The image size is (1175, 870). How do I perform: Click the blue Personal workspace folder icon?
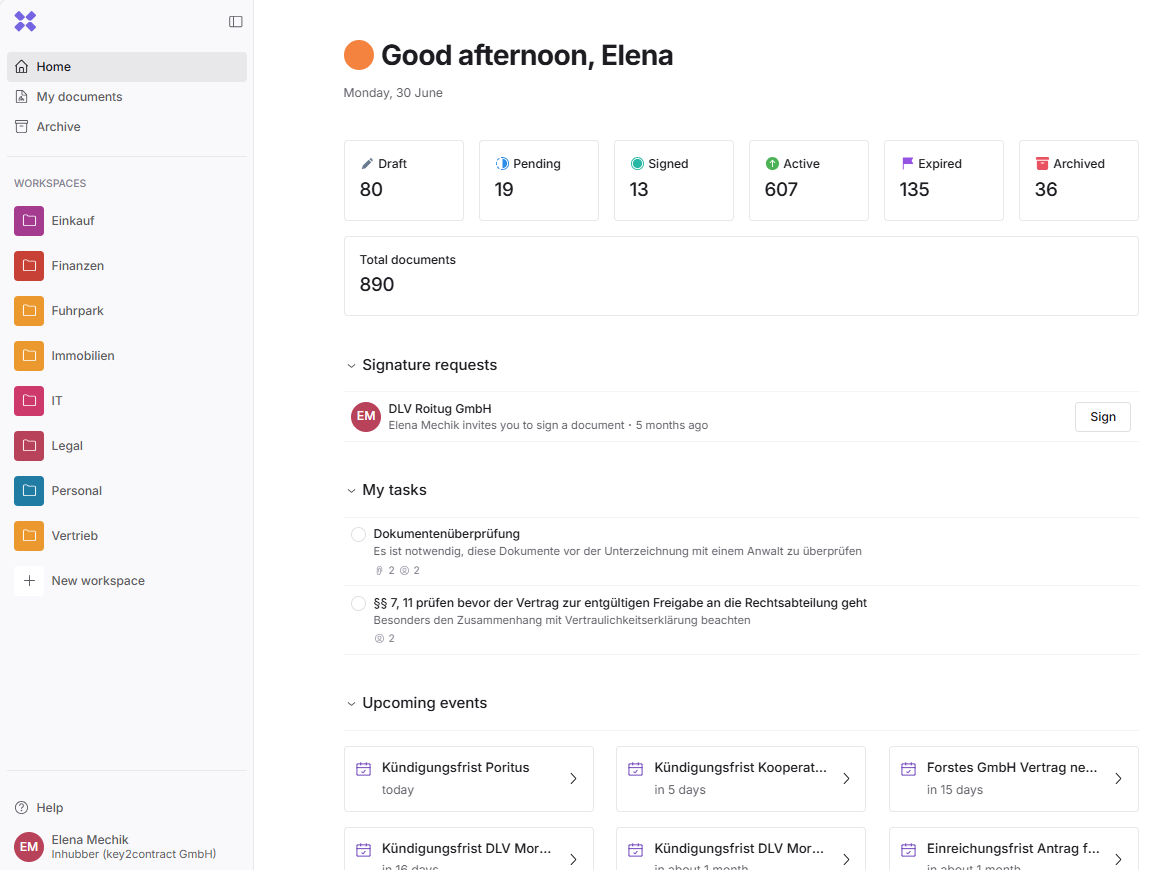coord(29,491)
